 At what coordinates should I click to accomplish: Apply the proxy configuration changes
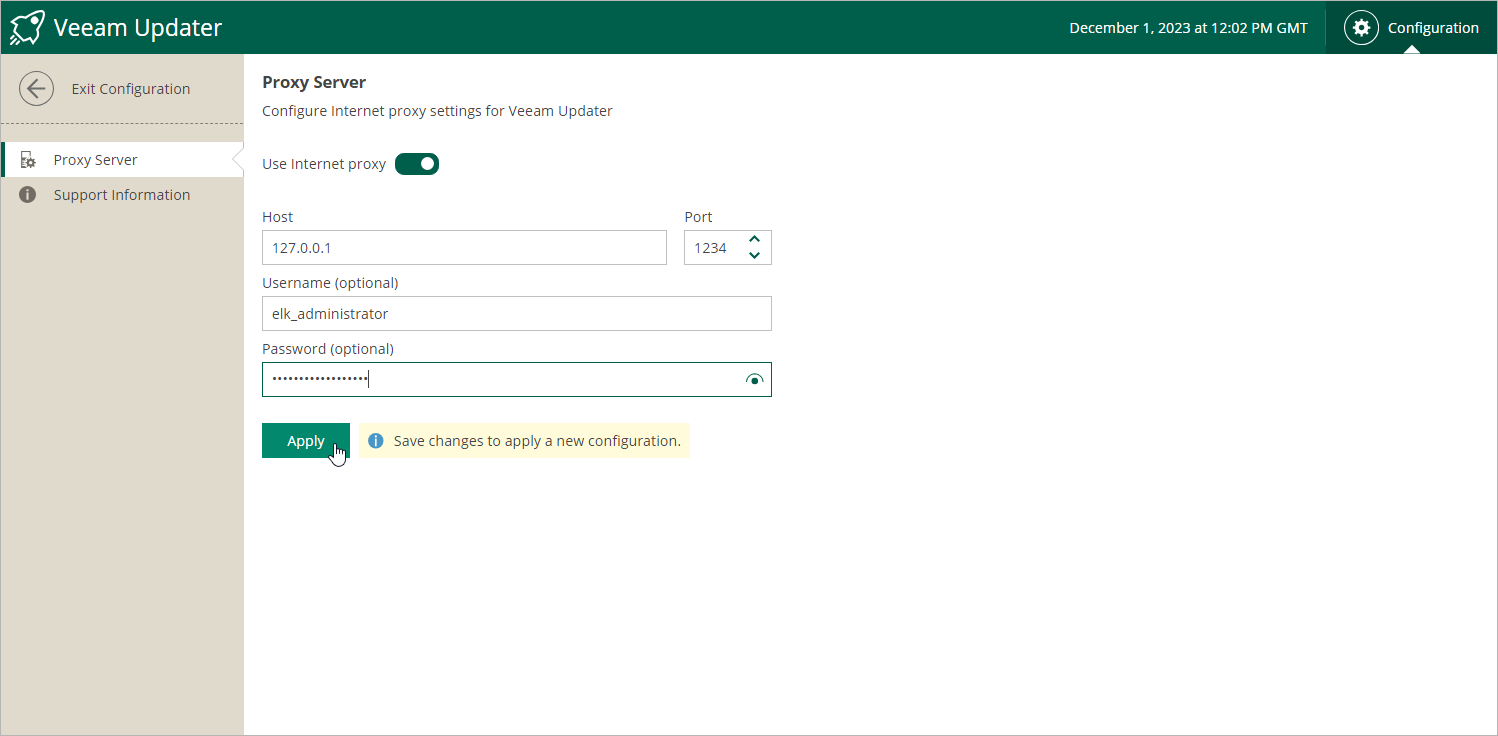306,441
